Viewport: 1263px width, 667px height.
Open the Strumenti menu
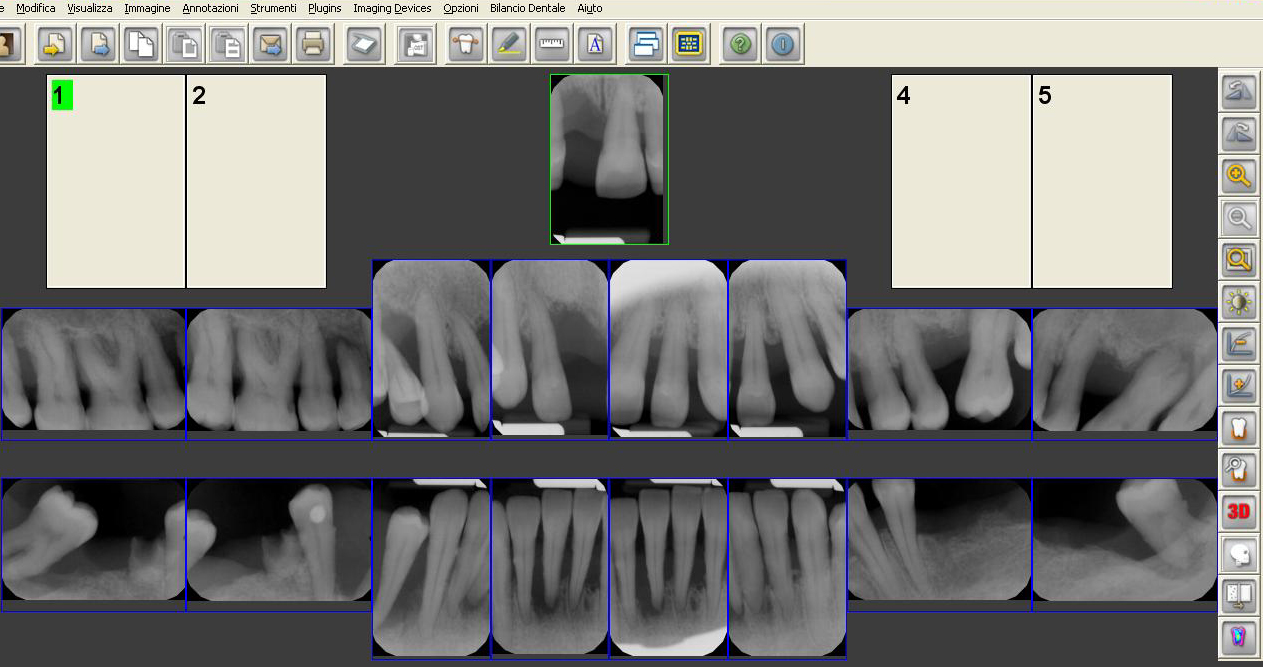(273, 8)
